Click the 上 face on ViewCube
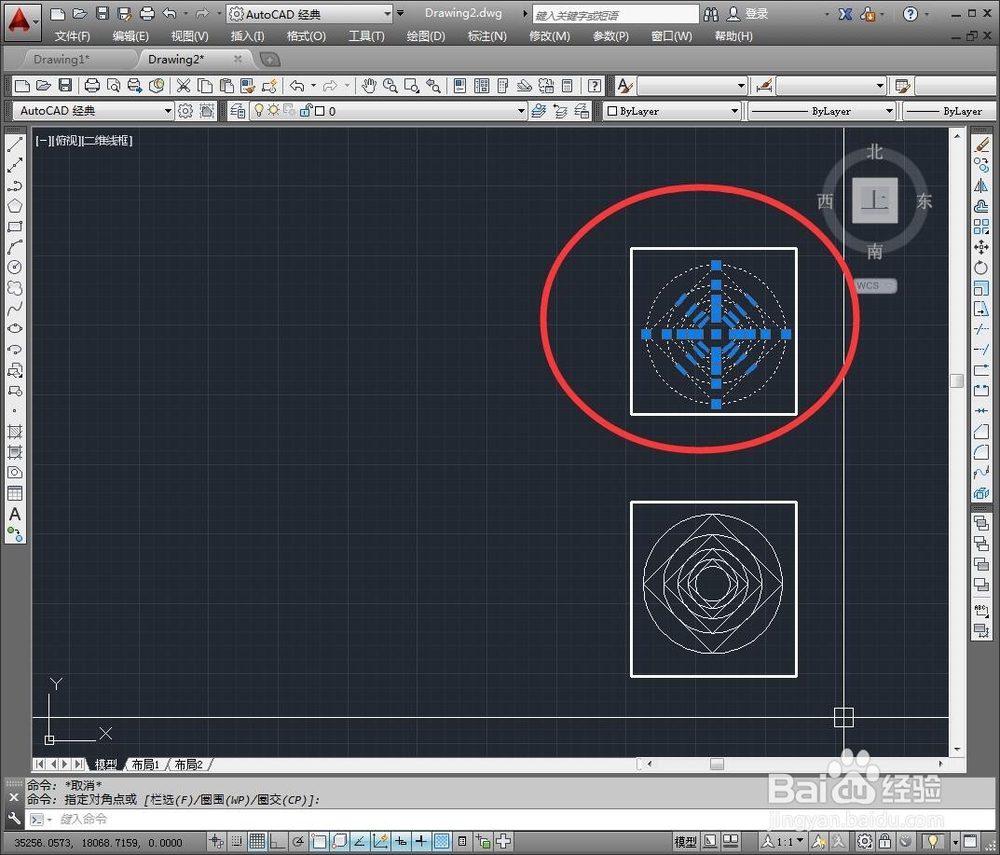This screenshot has height=855, width=1000. 874,200
